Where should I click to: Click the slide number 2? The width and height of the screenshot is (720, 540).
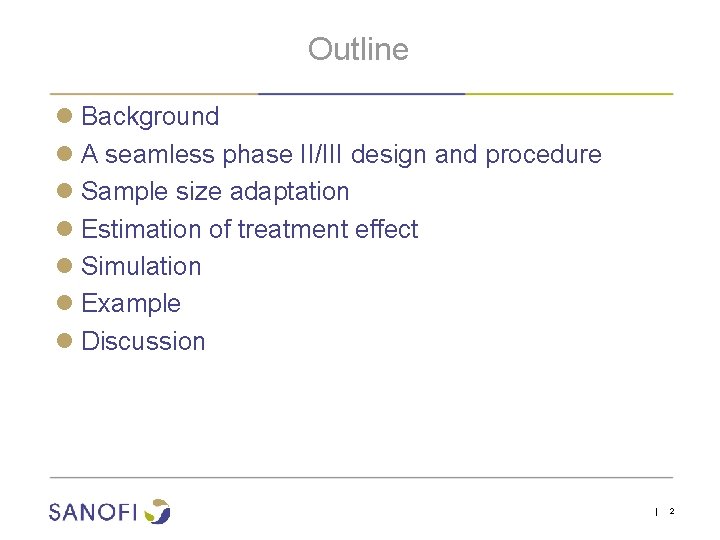[x=672, y=512]
